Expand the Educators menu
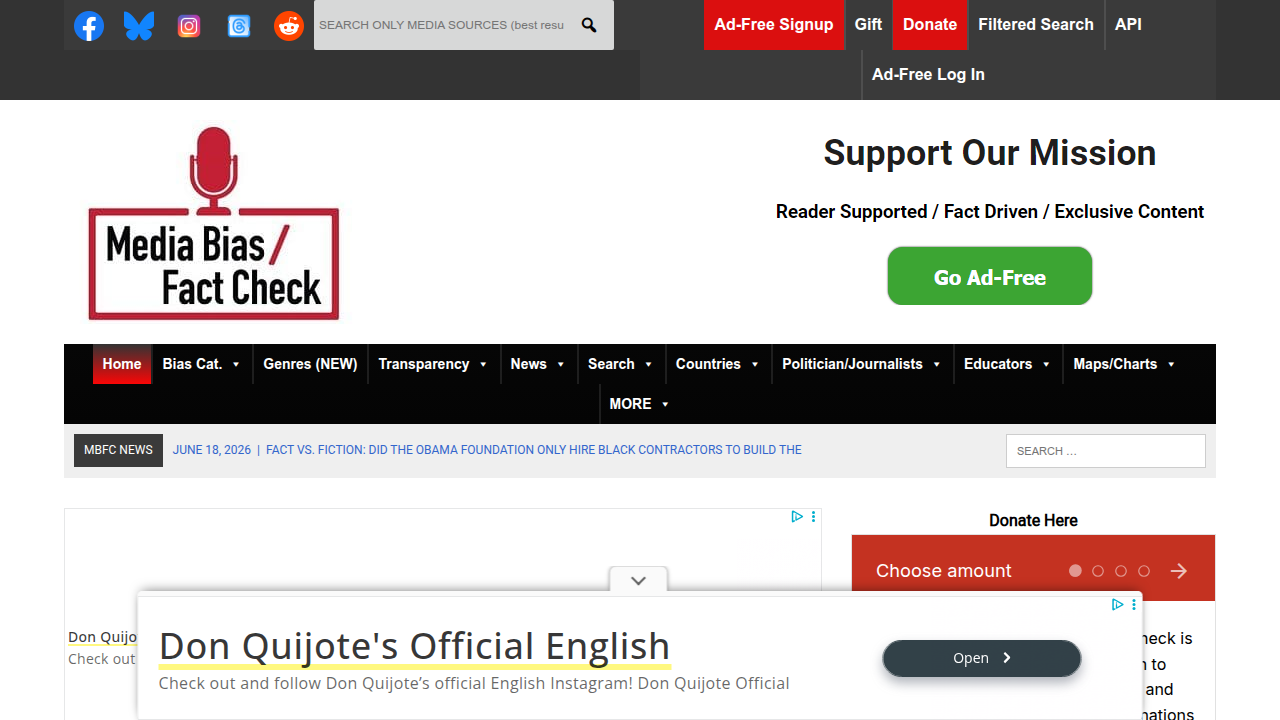 tap(1008, 364)
